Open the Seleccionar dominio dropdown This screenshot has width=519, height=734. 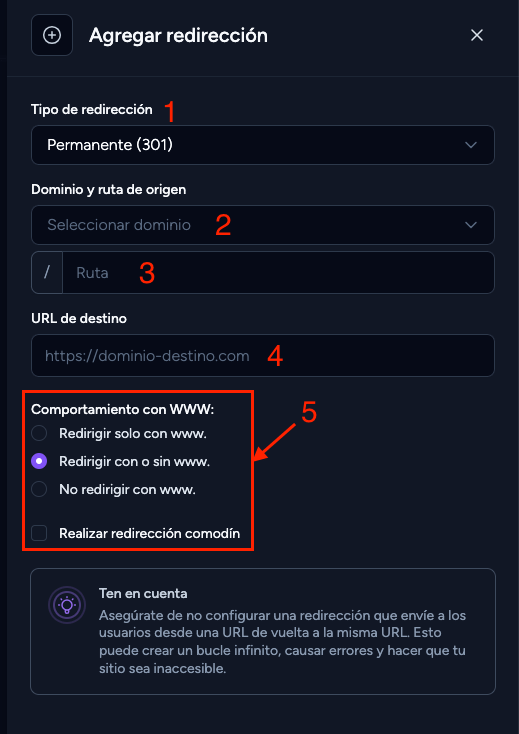(263, 225)
